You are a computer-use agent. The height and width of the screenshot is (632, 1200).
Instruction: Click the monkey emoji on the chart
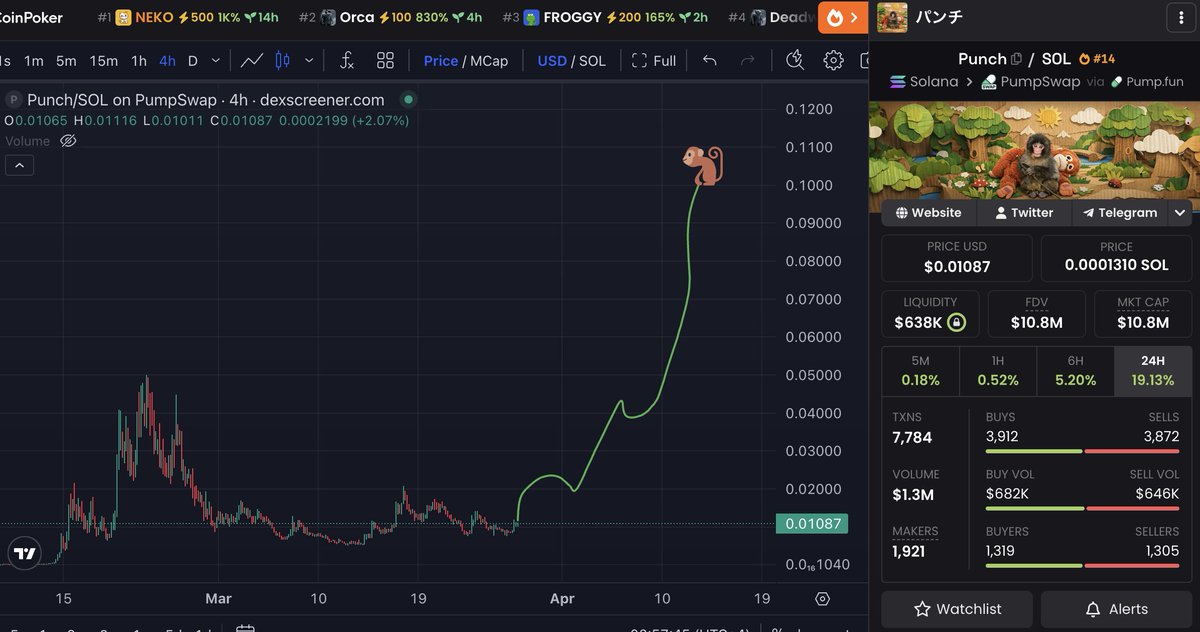(x=702, y=165)
